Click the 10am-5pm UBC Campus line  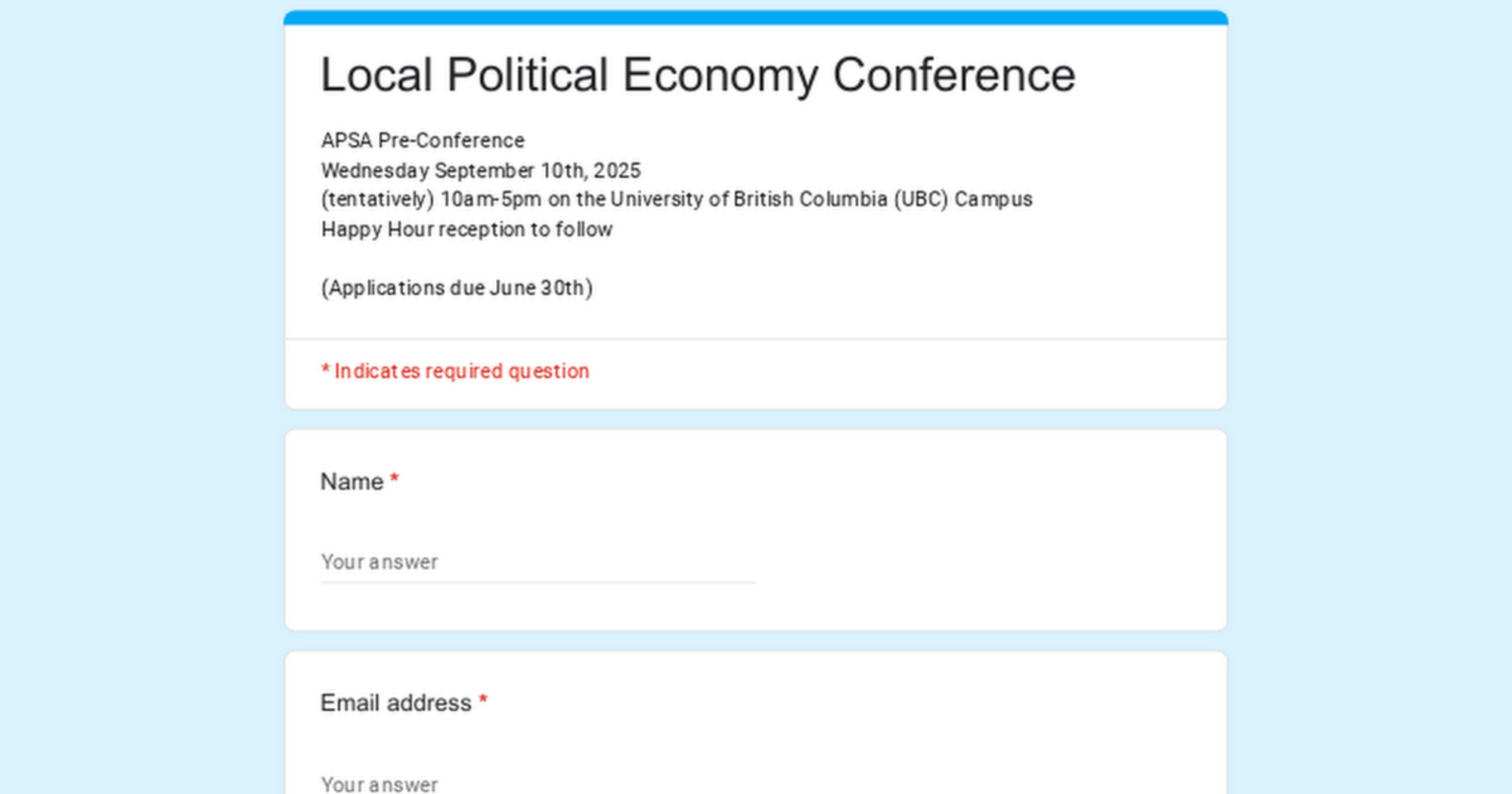[x=677, y=200]
